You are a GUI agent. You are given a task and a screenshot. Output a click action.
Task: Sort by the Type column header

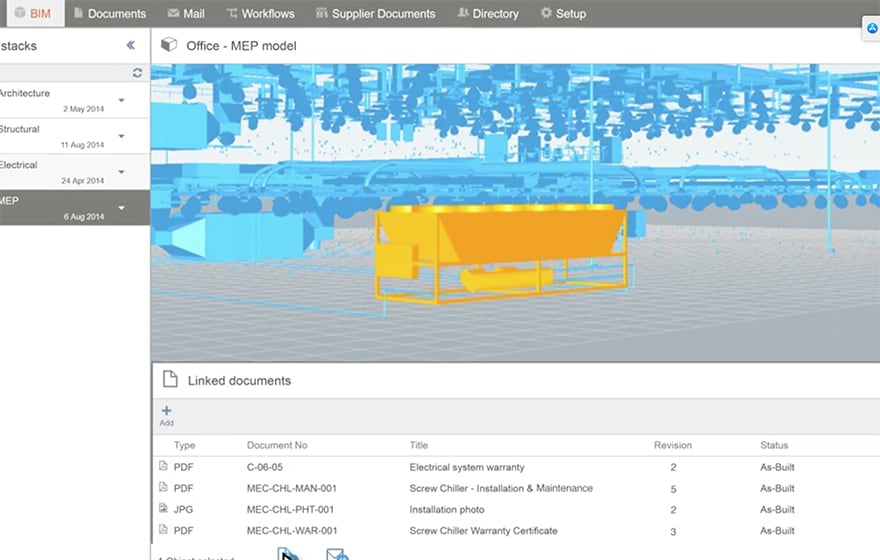pyautogui.click(x=184, y=445)
